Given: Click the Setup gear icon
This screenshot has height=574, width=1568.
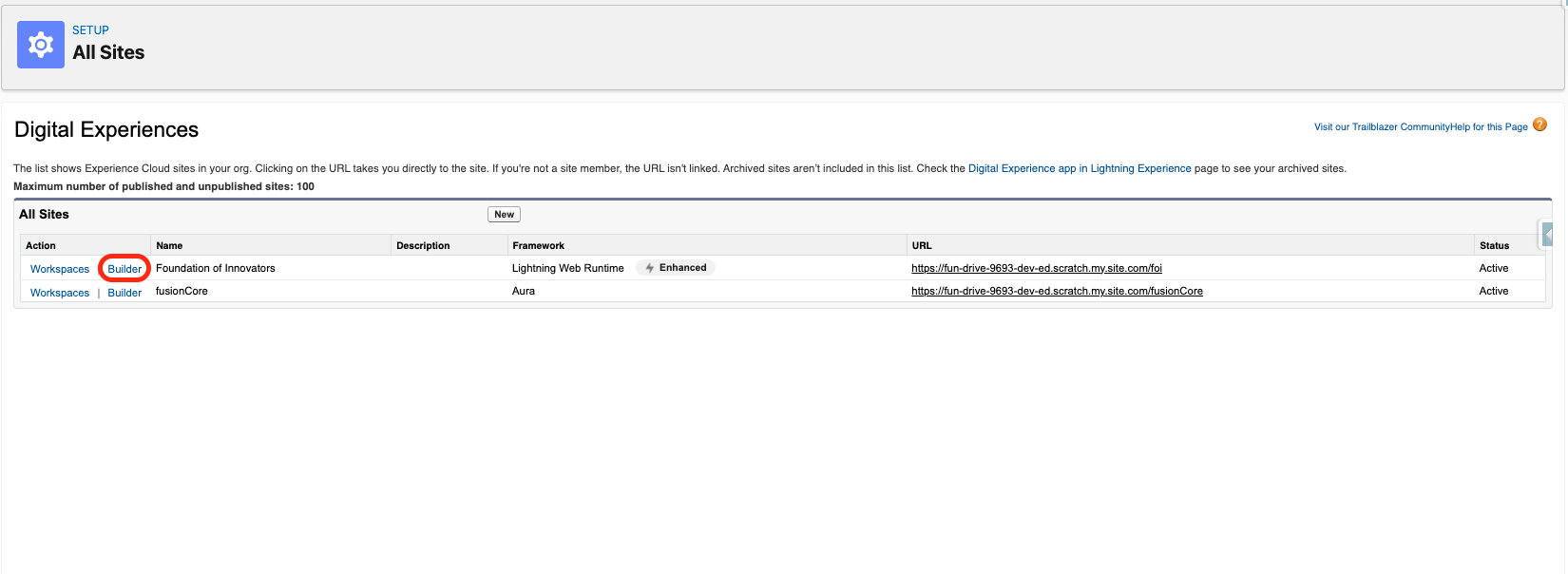Looking at the screenshot, I should [41, 45].
